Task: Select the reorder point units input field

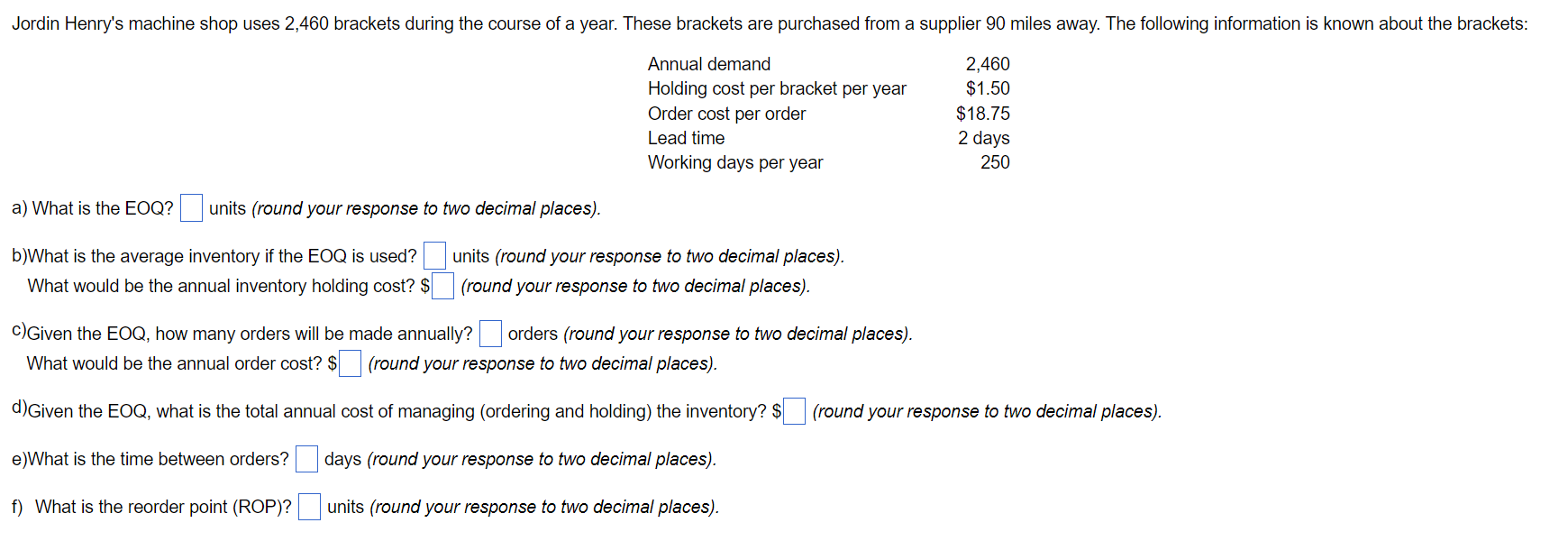Action: (x=310, y=507)
